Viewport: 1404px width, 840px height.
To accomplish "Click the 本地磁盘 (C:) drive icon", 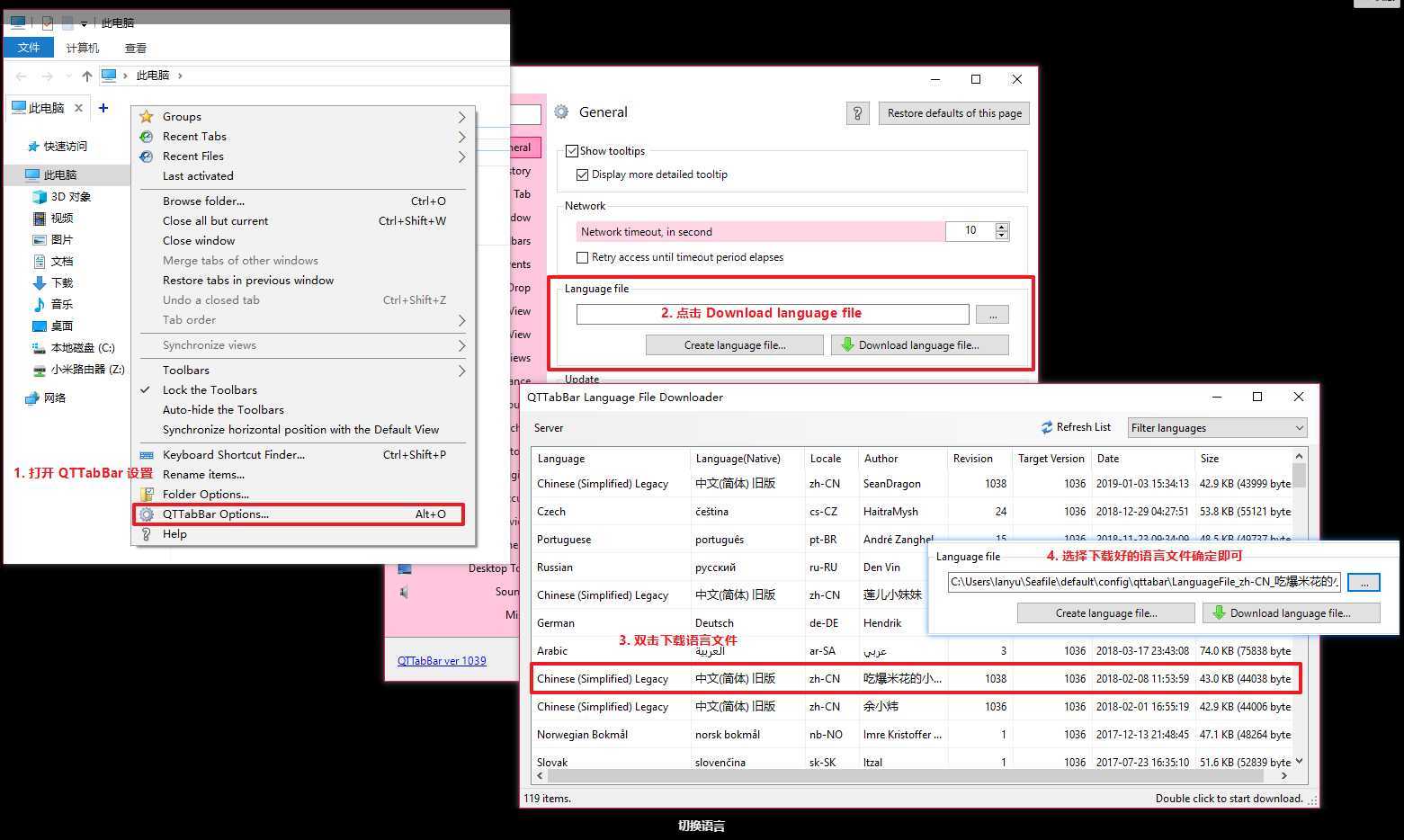I will pyautogui.click(x=40, y=348).
